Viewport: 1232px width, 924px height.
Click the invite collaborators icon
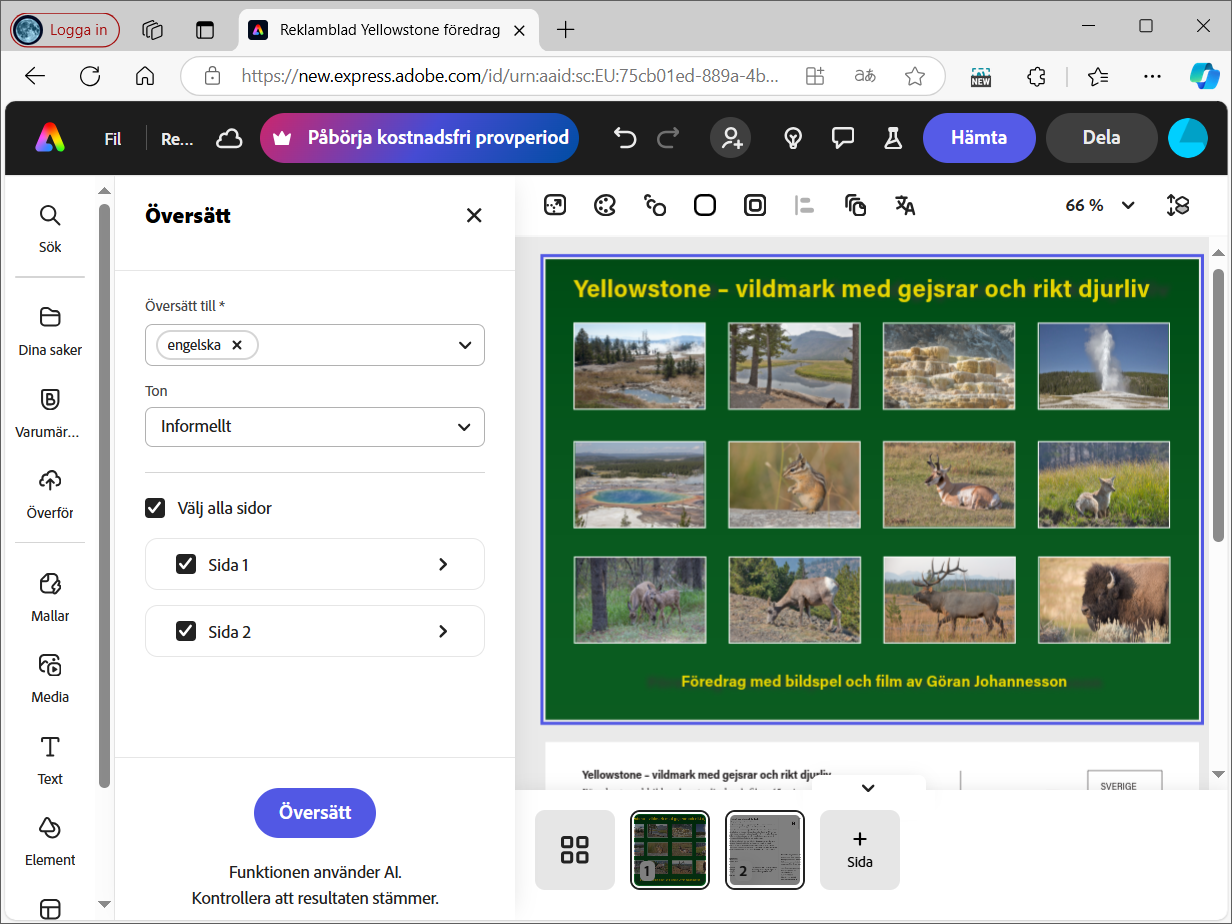click(x=730, y=138)
